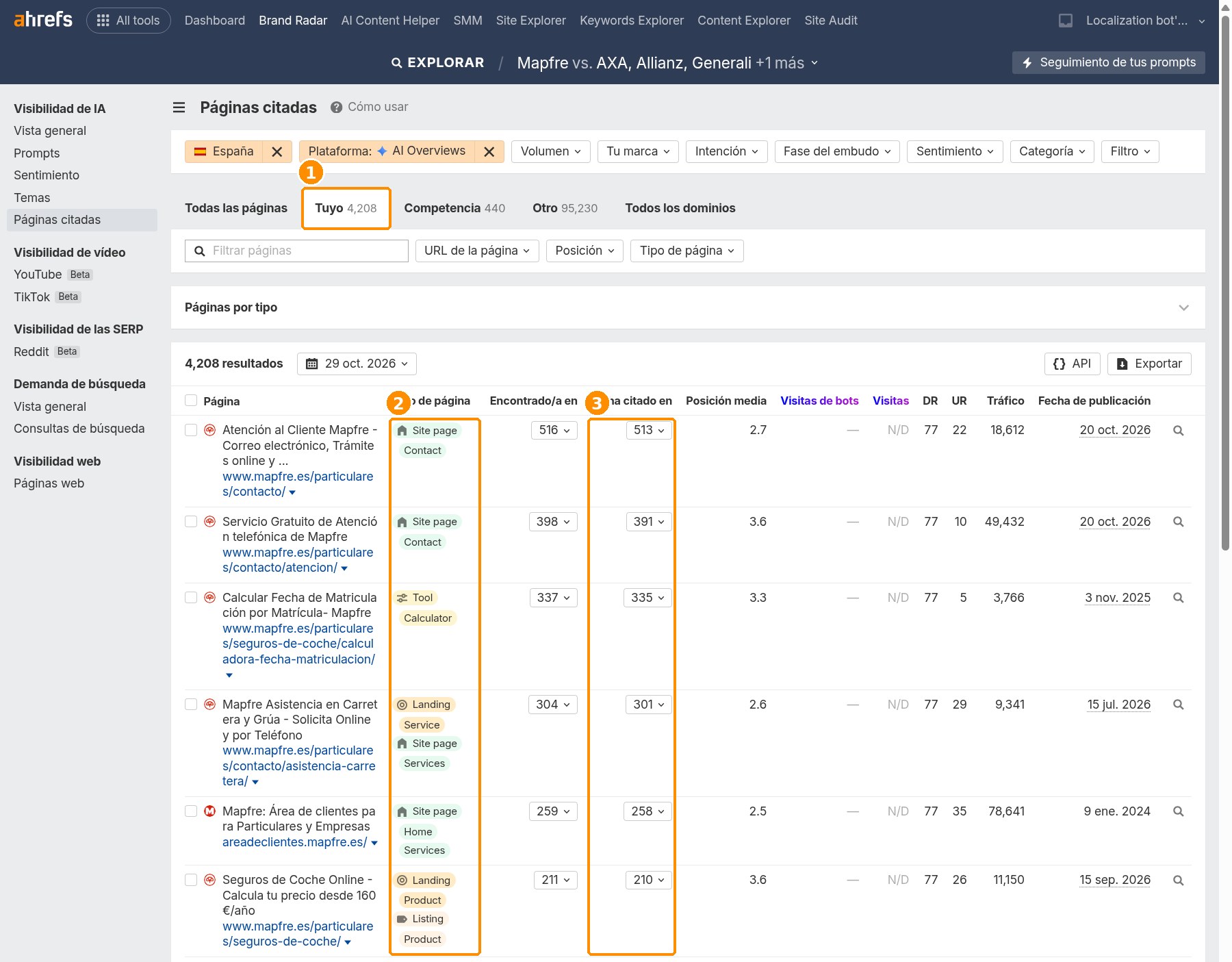Open the 29 oct. 2026 date dropdown

pyautogui.click(x=357, y=364)
